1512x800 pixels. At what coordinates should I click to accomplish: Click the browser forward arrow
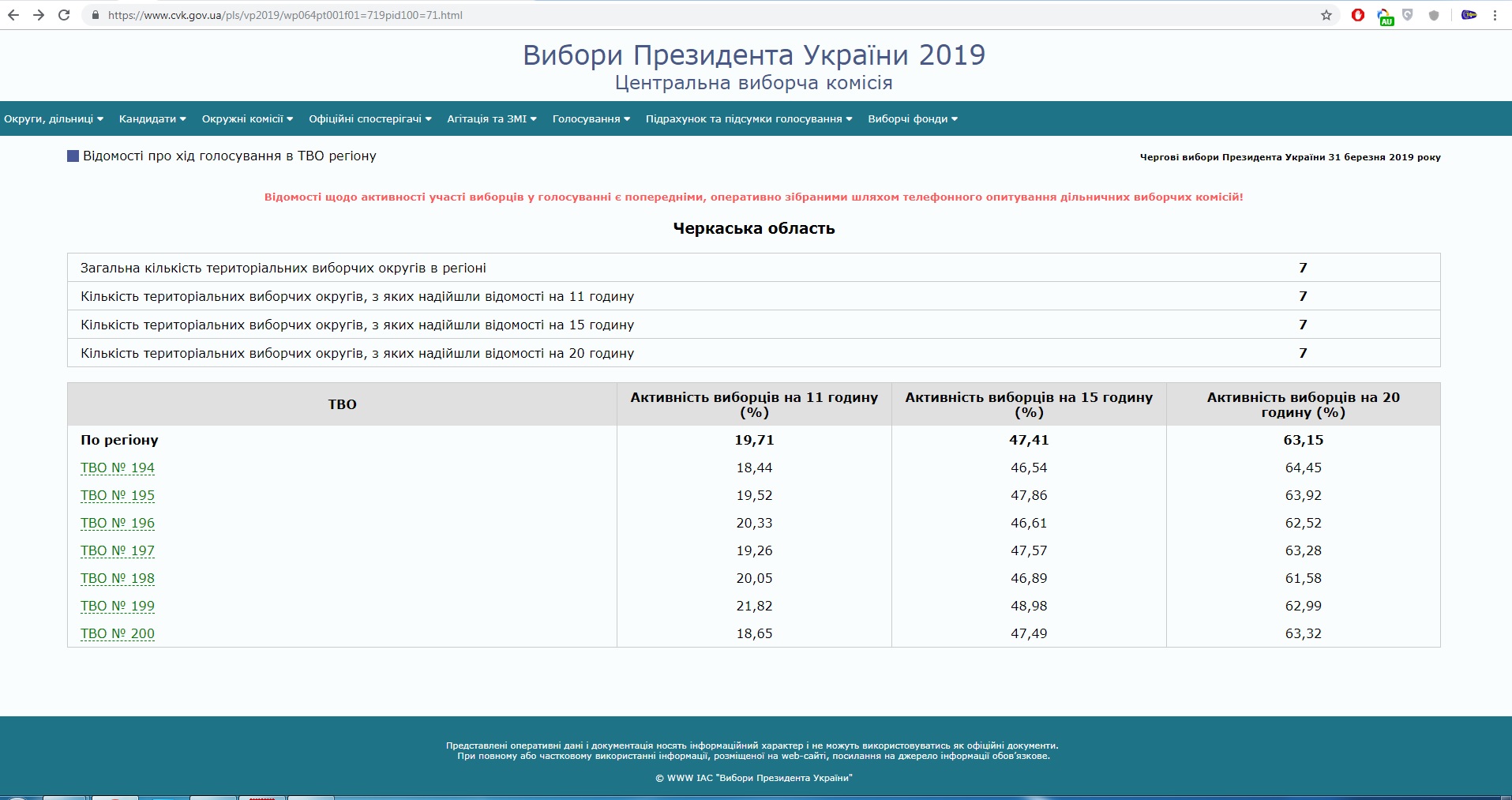pos(39,15)
